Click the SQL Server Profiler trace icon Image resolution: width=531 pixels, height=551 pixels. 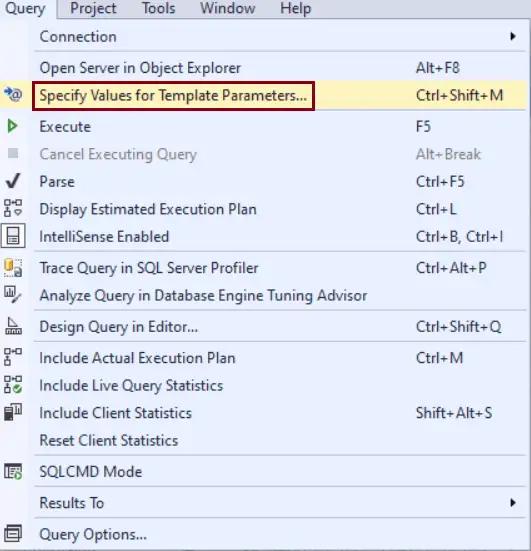(x=13, y=267)
